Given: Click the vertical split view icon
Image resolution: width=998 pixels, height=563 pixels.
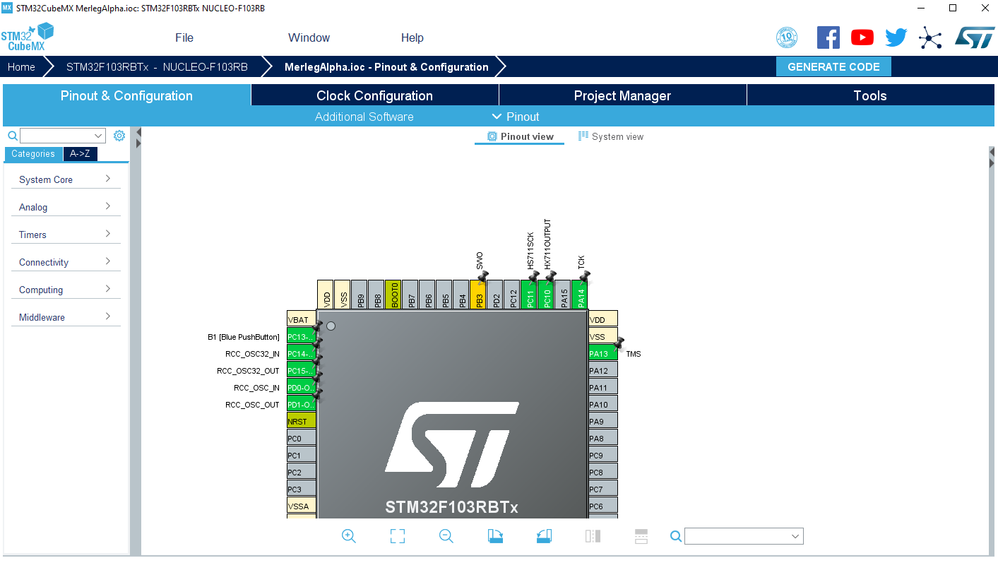Looking at the screenshot, I should (x=593, y=536).
